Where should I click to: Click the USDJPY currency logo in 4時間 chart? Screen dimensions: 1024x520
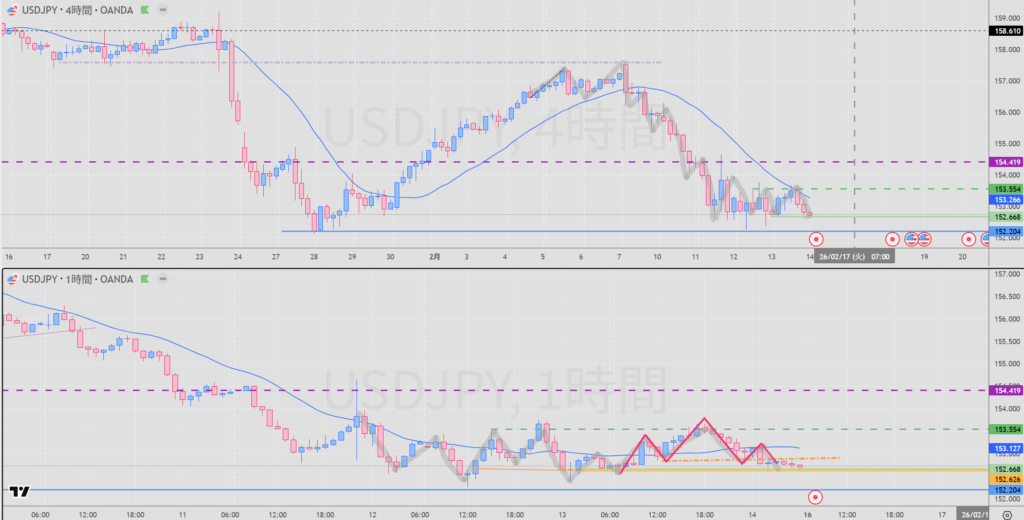pos(12,12)
